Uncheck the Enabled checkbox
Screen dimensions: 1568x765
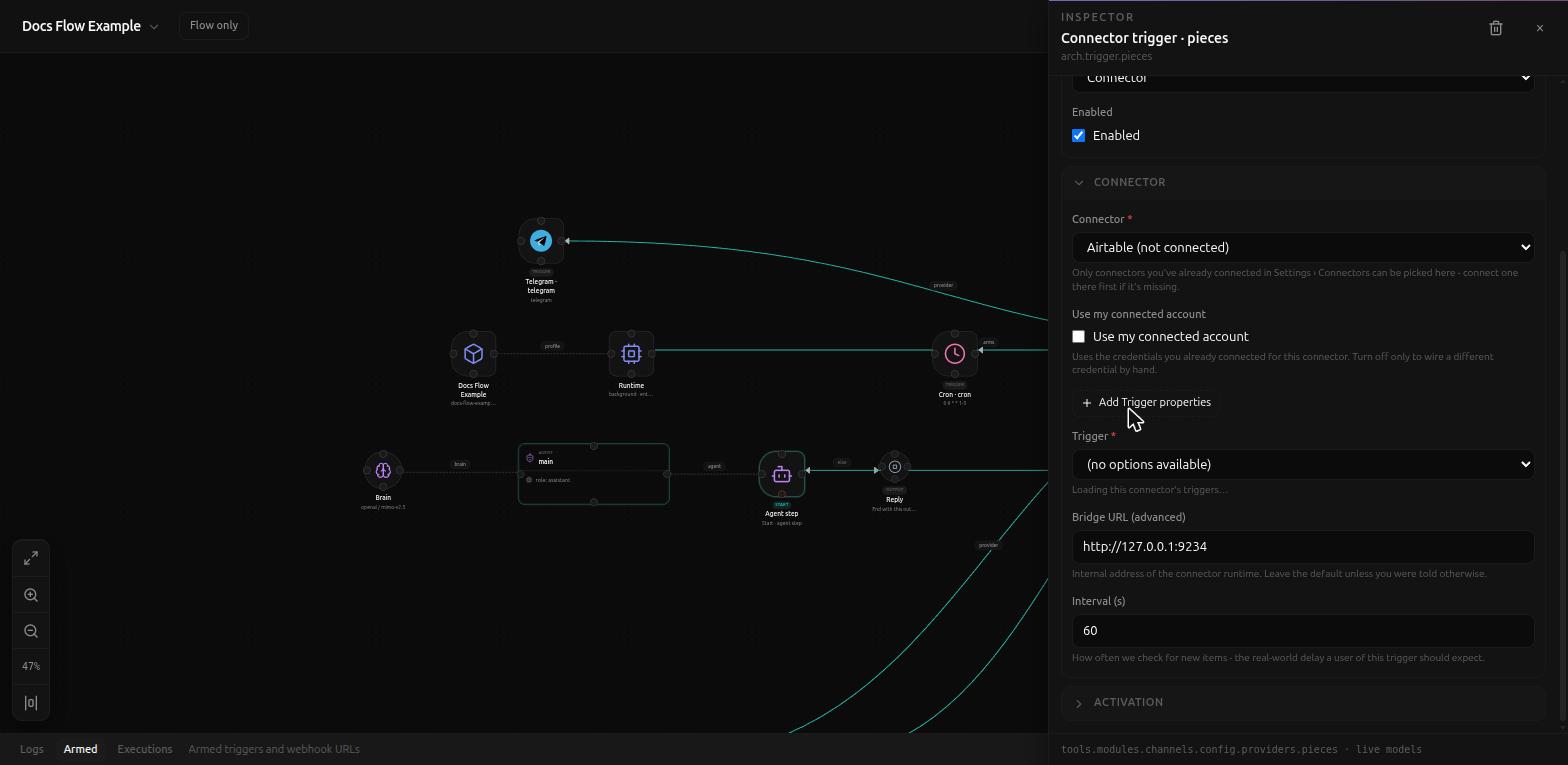pyautogui.click(x=1079, y=136)
